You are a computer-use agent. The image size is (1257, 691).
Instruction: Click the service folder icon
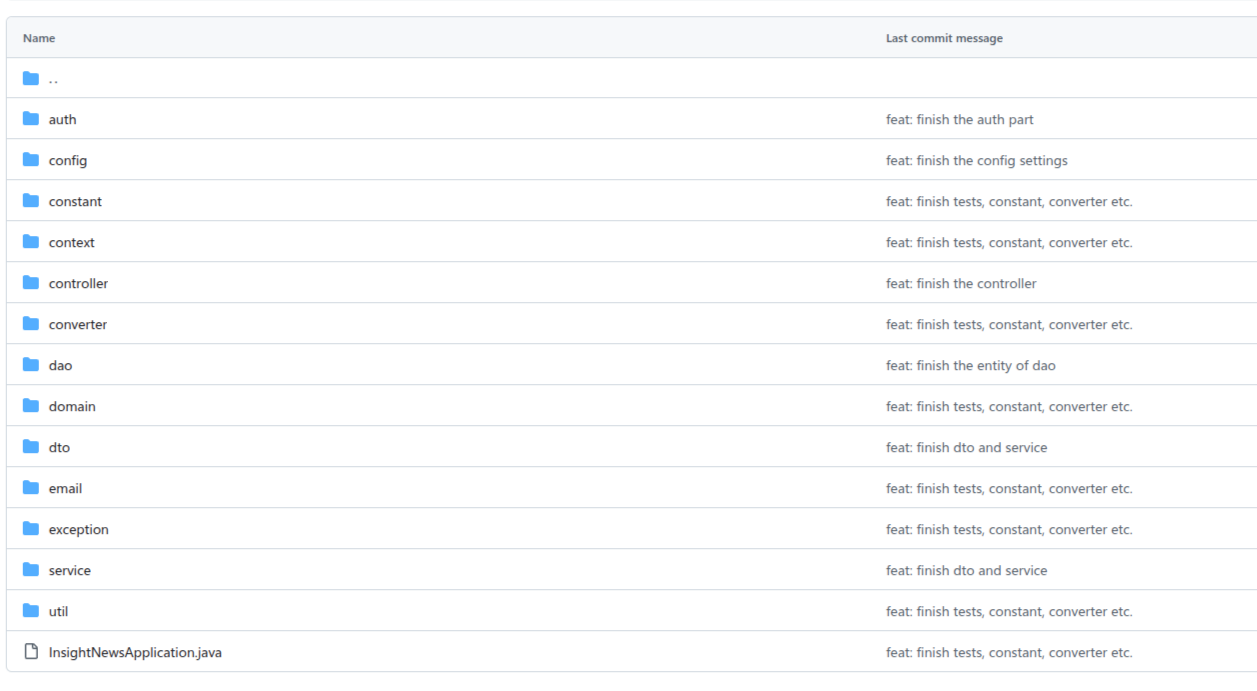click(x=31, y=570)
